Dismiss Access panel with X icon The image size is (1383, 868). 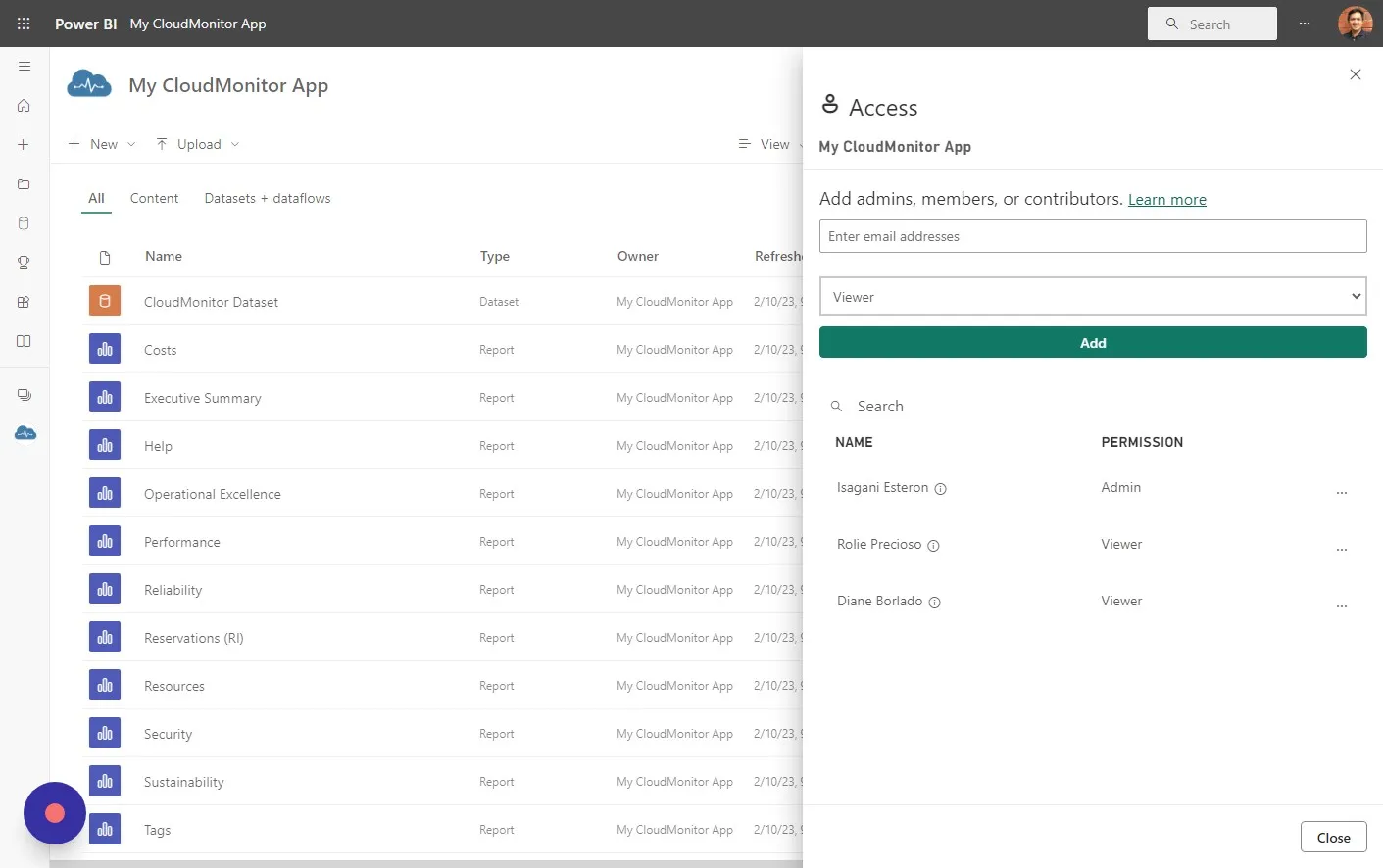click(1355, 74)
